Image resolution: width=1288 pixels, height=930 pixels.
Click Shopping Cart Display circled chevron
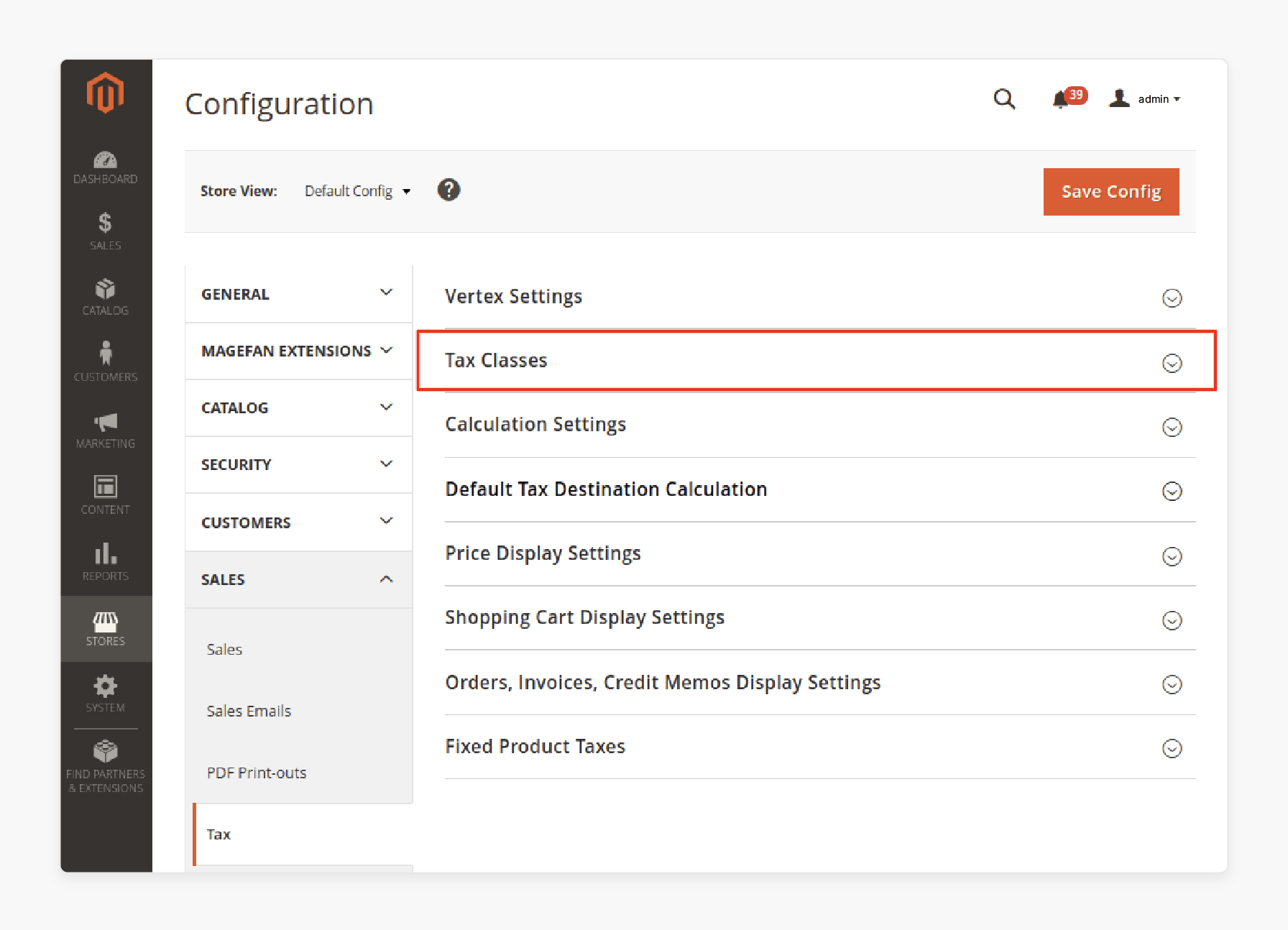pos(1172,620)
